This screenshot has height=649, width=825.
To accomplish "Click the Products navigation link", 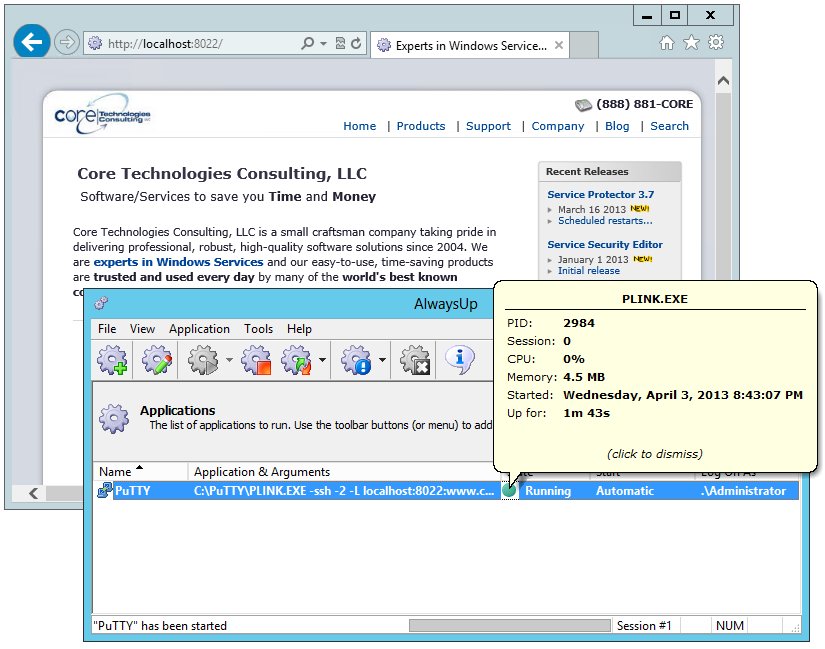I will tap(421, 126).
